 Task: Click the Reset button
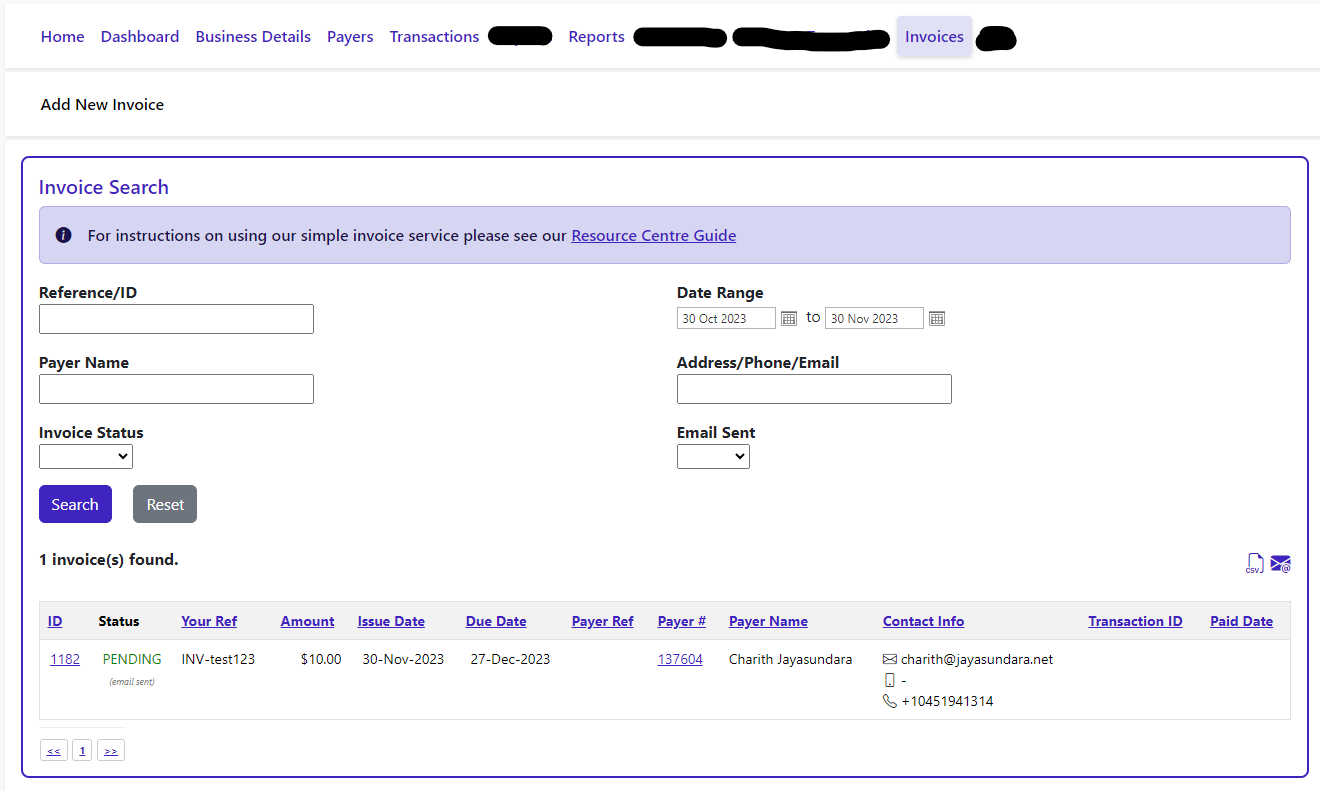165,504
